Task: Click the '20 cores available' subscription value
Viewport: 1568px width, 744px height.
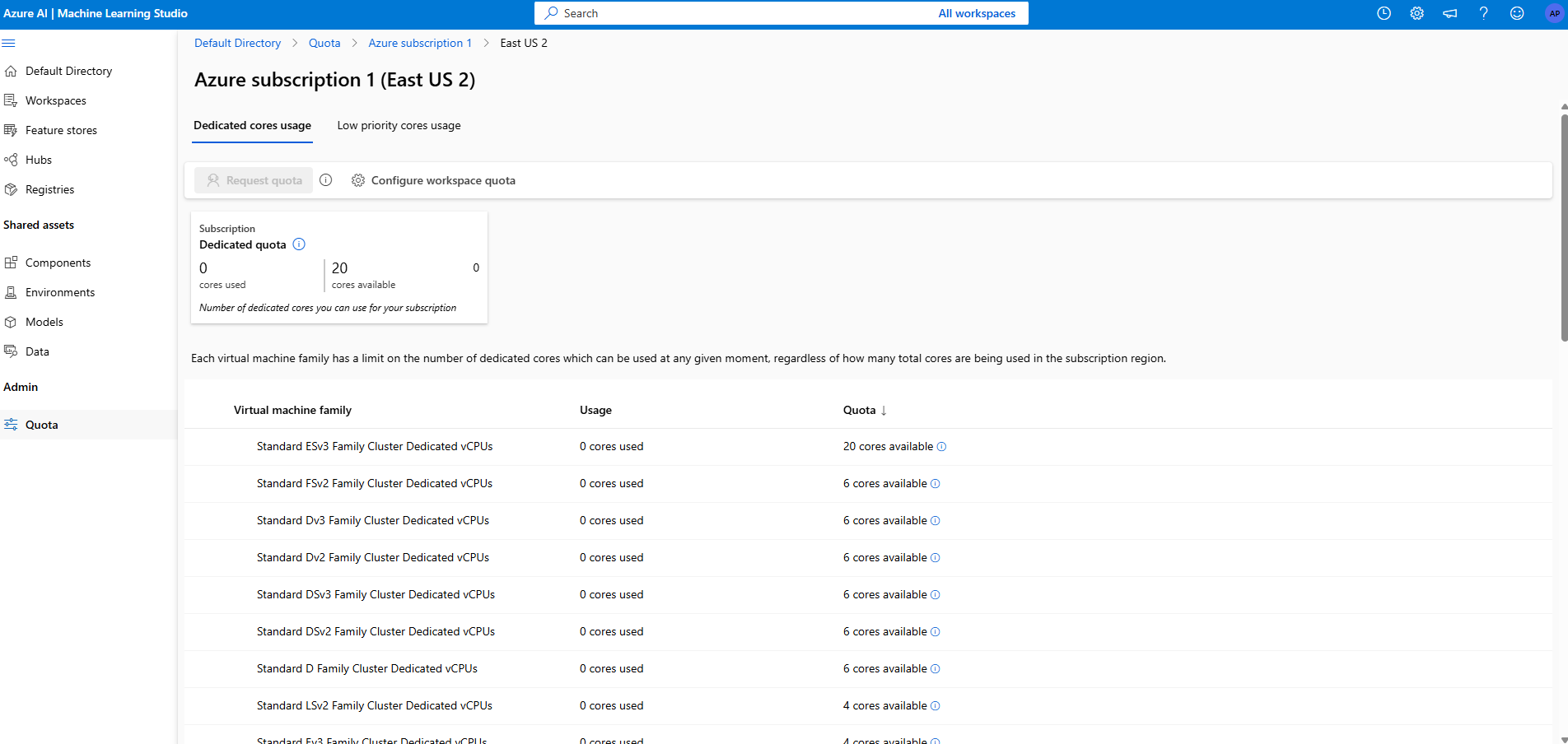Action: [x=363, y=275]
